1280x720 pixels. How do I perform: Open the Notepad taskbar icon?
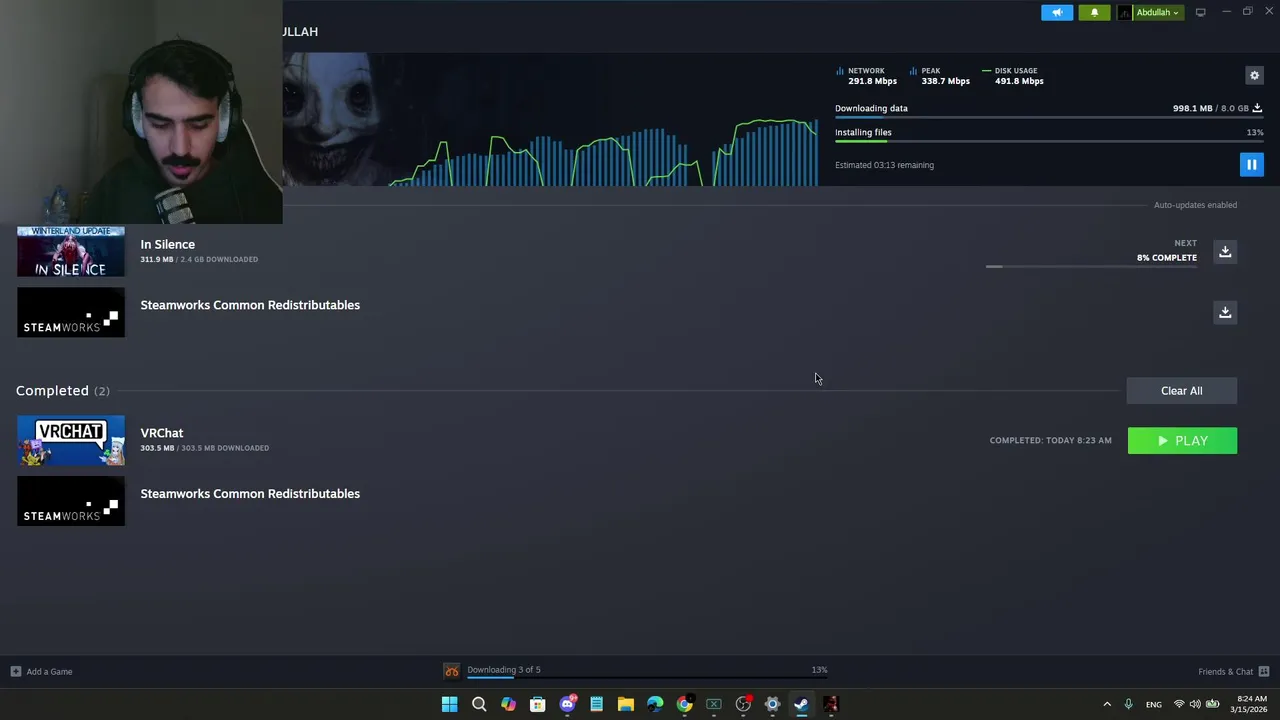click(596, 704)
